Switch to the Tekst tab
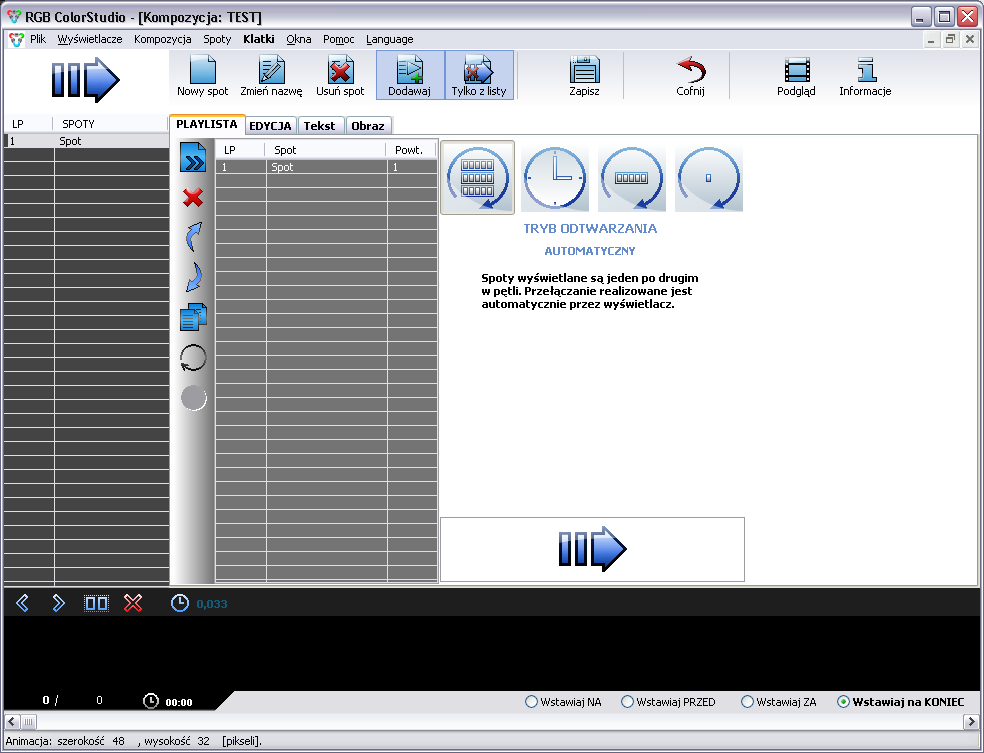The height and width of the screenshot is (753, 984). [319, 126]
